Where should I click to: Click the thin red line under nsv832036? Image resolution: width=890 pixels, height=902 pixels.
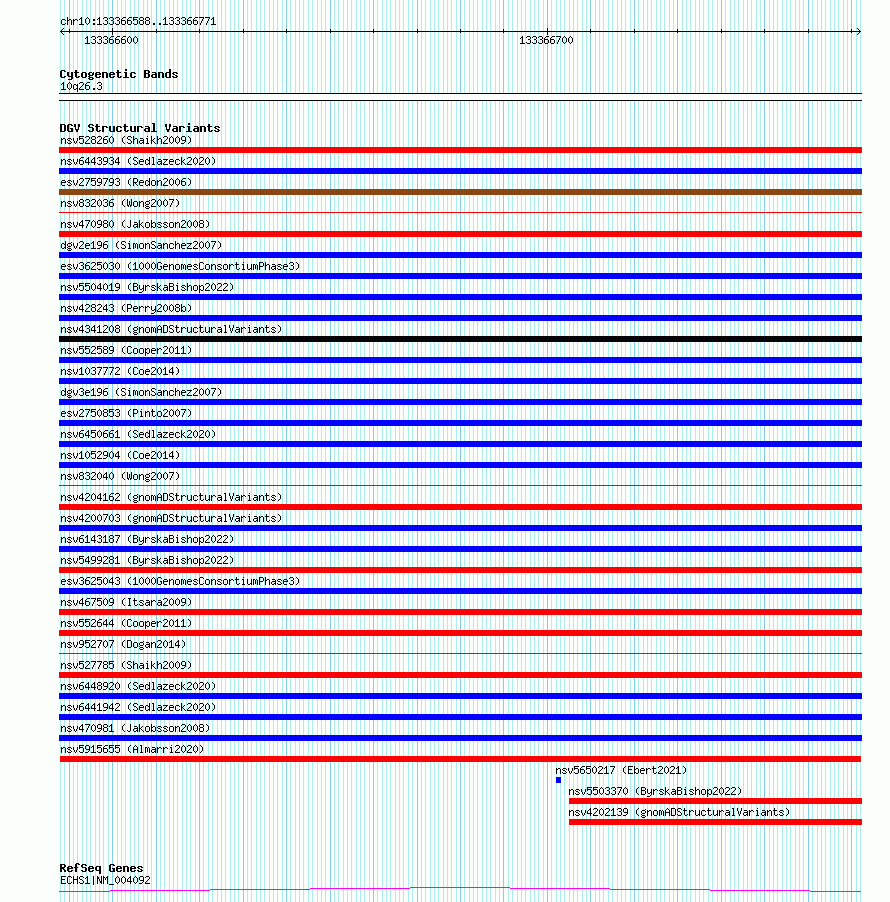[x=460, y=212]
